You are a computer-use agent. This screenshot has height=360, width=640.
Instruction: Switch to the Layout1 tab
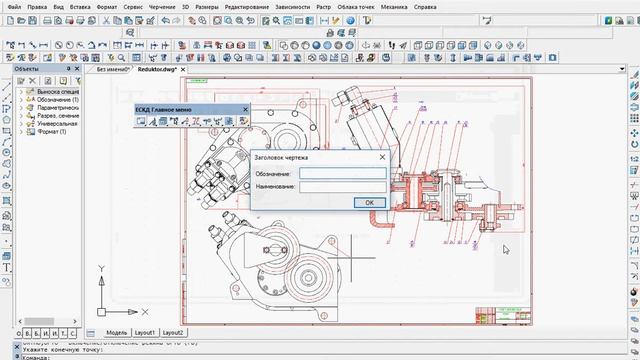[x=144, y=333]
